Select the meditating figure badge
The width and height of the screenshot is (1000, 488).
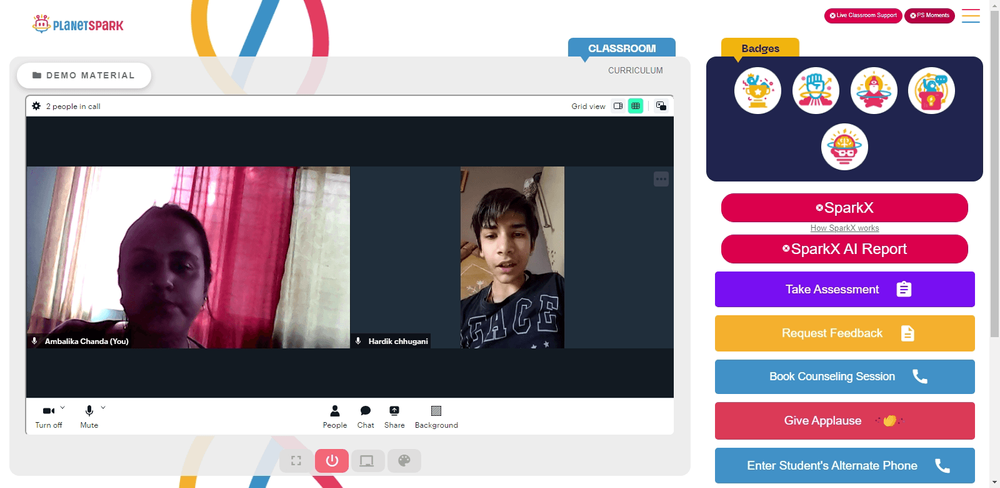pyautogui.click(x=874, y=91)
